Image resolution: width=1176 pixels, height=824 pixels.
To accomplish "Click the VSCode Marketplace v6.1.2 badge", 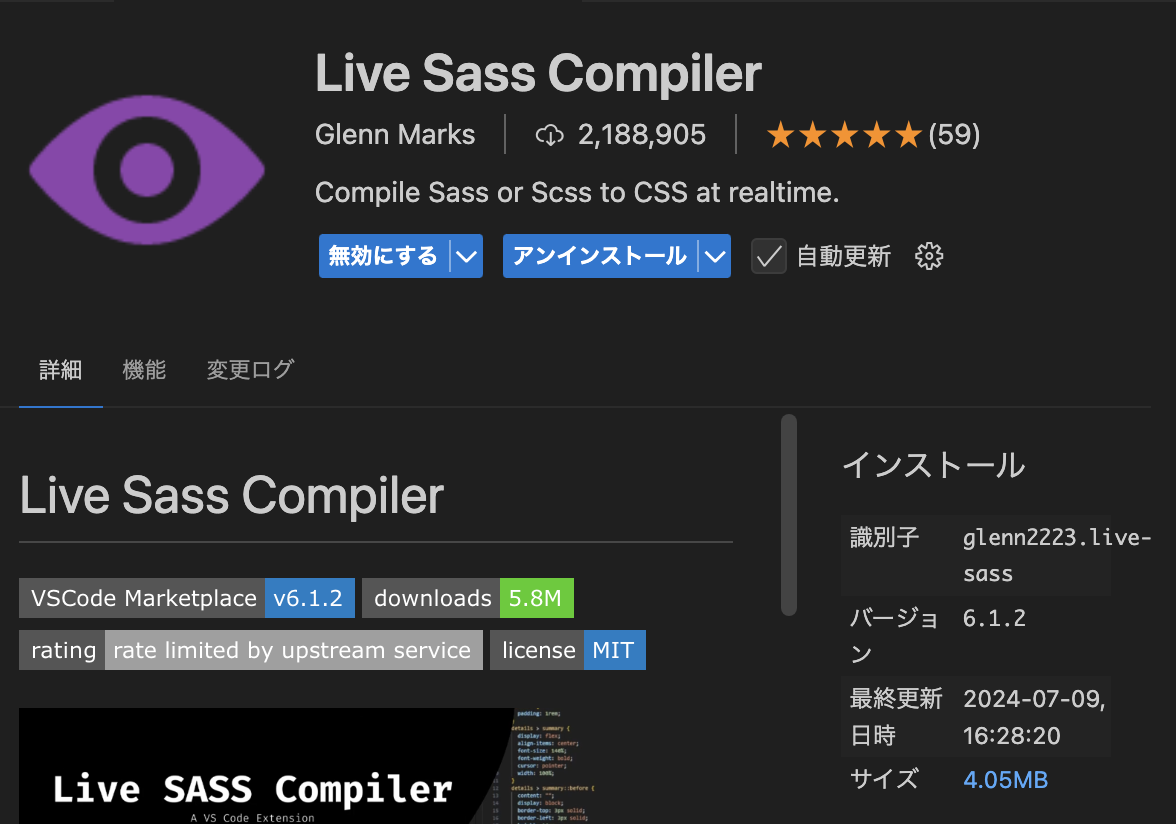I will (187, 598).
